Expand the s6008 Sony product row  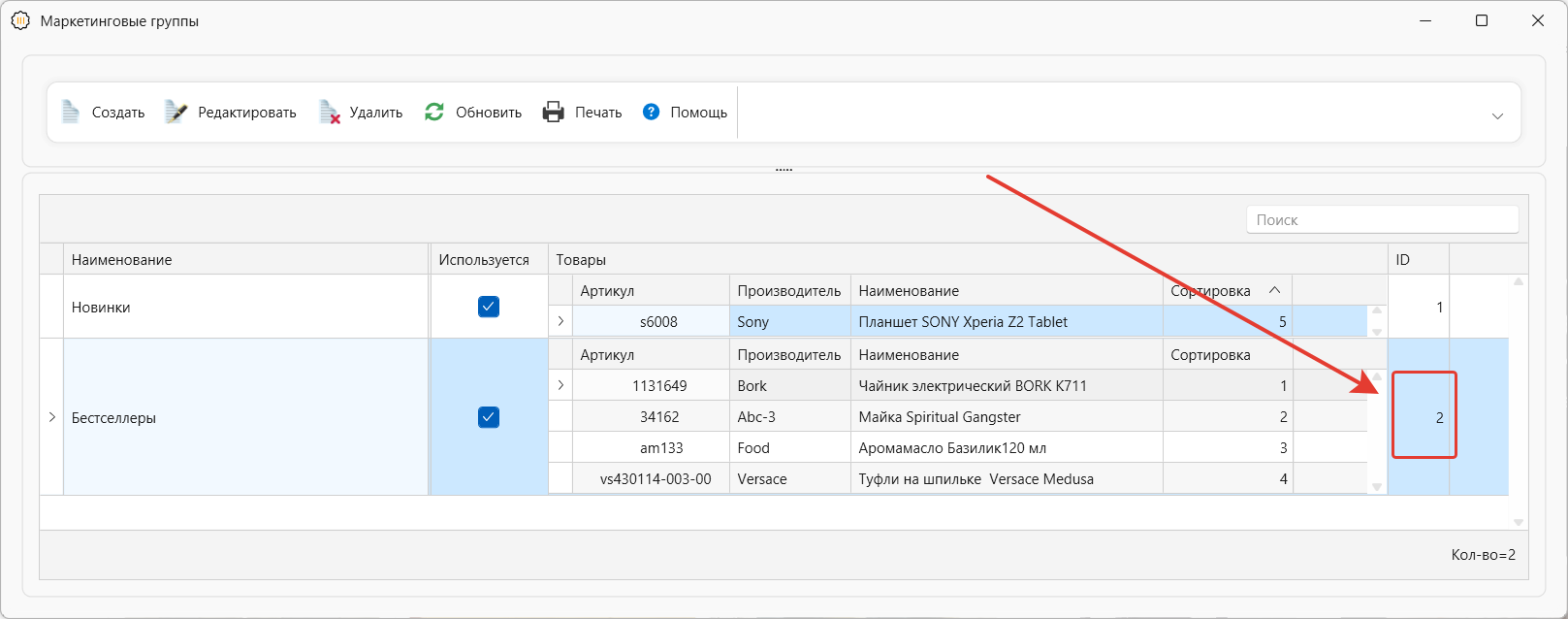(x=560, y=321)
